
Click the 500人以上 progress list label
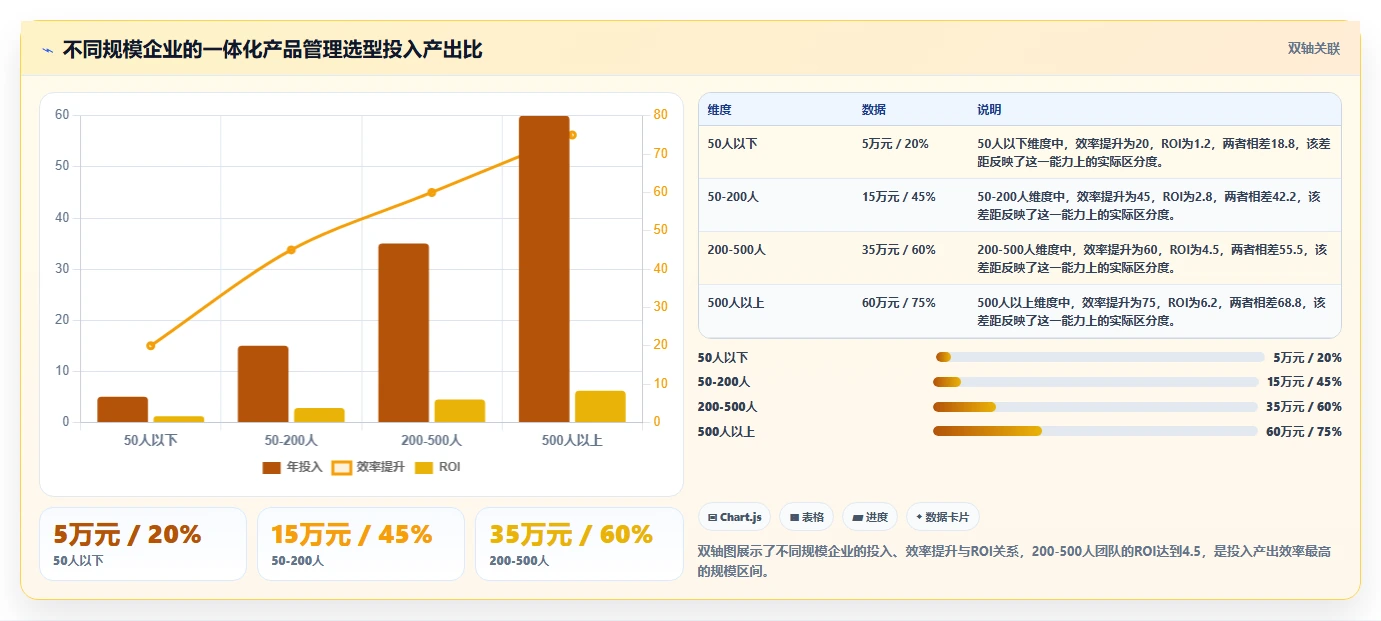726,432
